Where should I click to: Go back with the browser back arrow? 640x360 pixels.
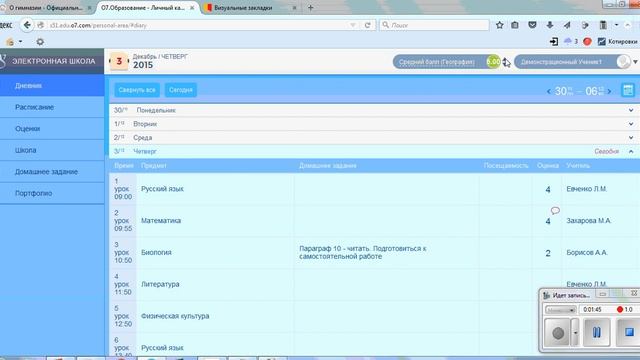(27, 25)
